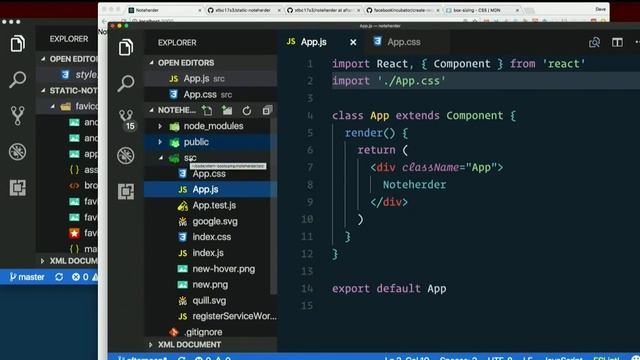Viewport: 640px width, 360px height.
Task: Split the editor with split icon
Action: (x=617, y=42)
